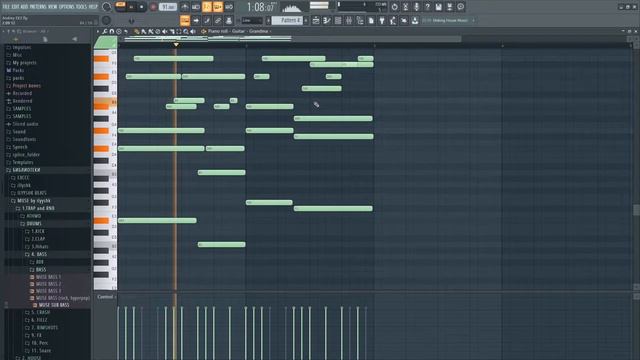640x360 pixels.
Task: Open the Pattern selector dropdown
Action: [287, 20]
